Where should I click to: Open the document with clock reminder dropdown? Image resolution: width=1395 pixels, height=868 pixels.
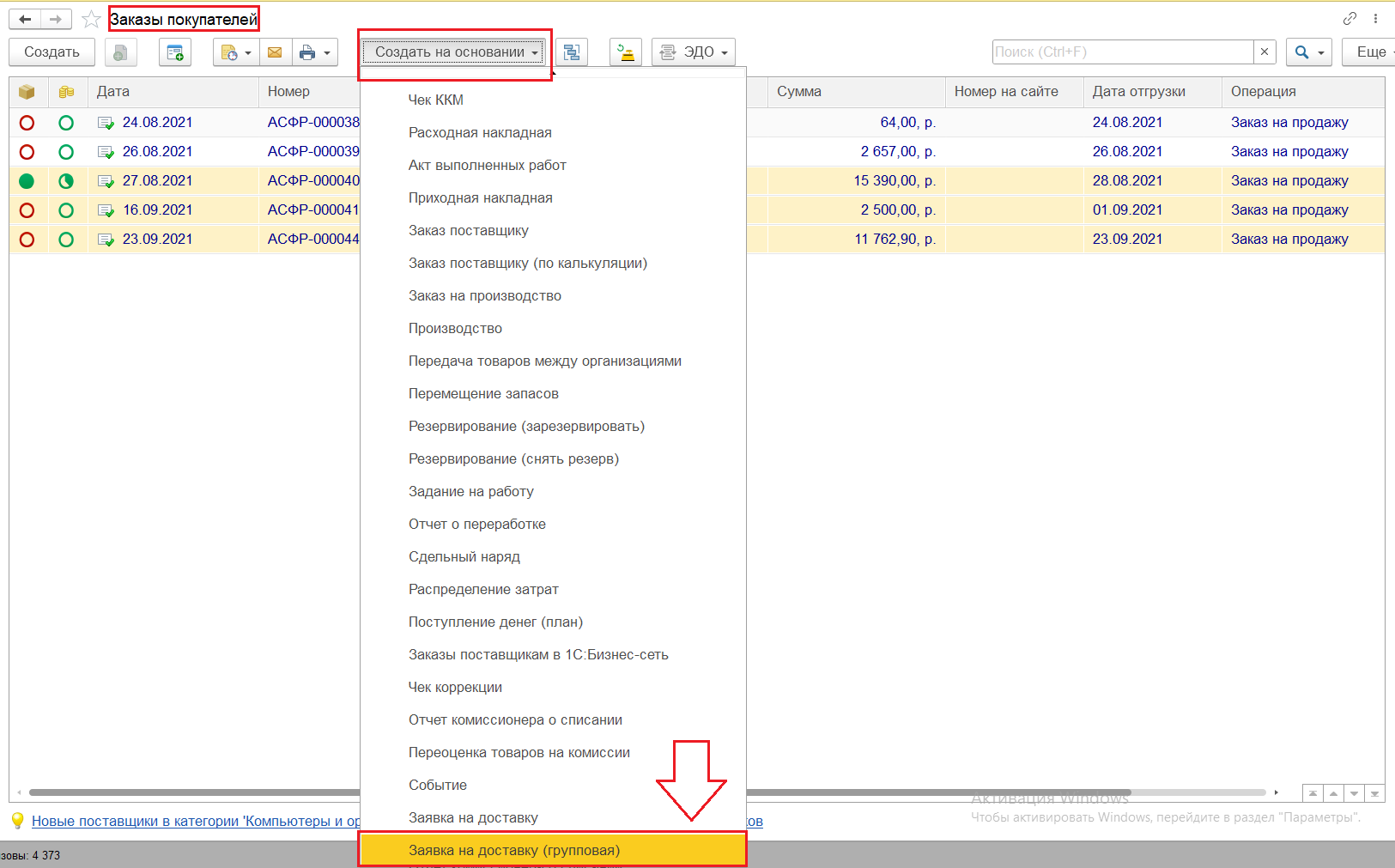point(236,52)
